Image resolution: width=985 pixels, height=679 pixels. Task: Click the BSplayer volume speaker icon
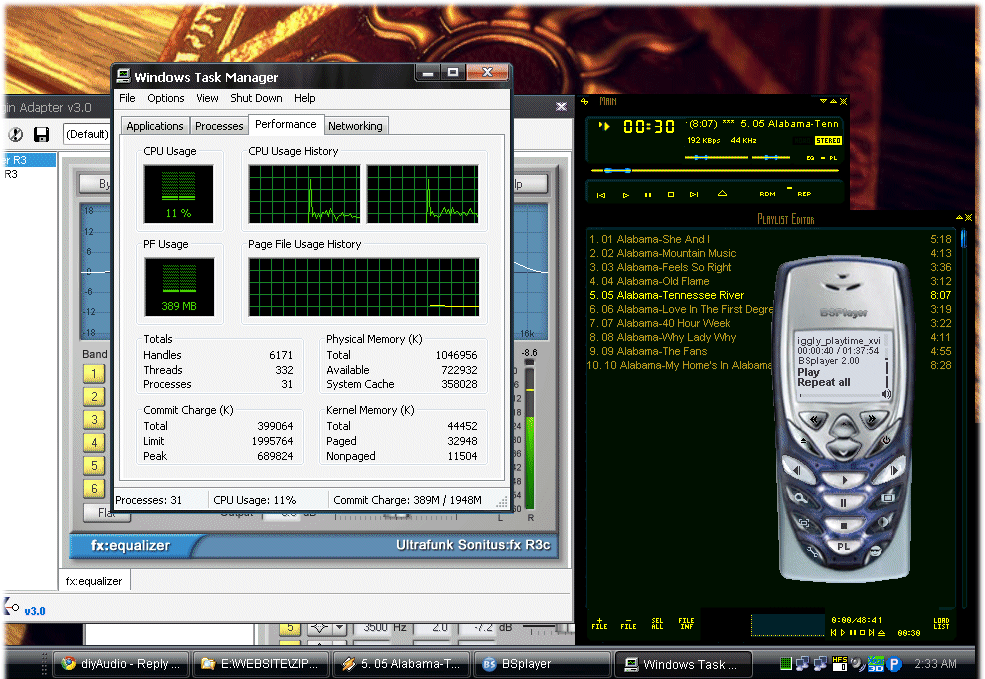point(886,394)
